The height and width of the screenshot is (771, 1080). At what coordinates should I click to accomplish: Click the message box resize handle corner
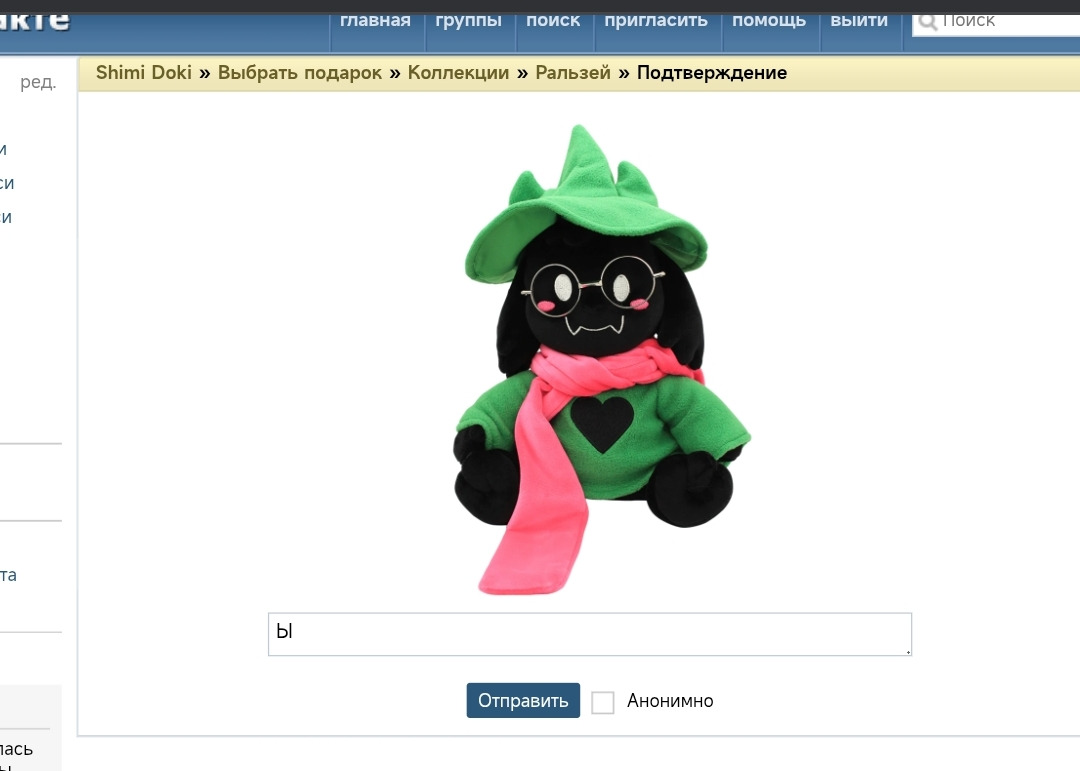point(908,651)
